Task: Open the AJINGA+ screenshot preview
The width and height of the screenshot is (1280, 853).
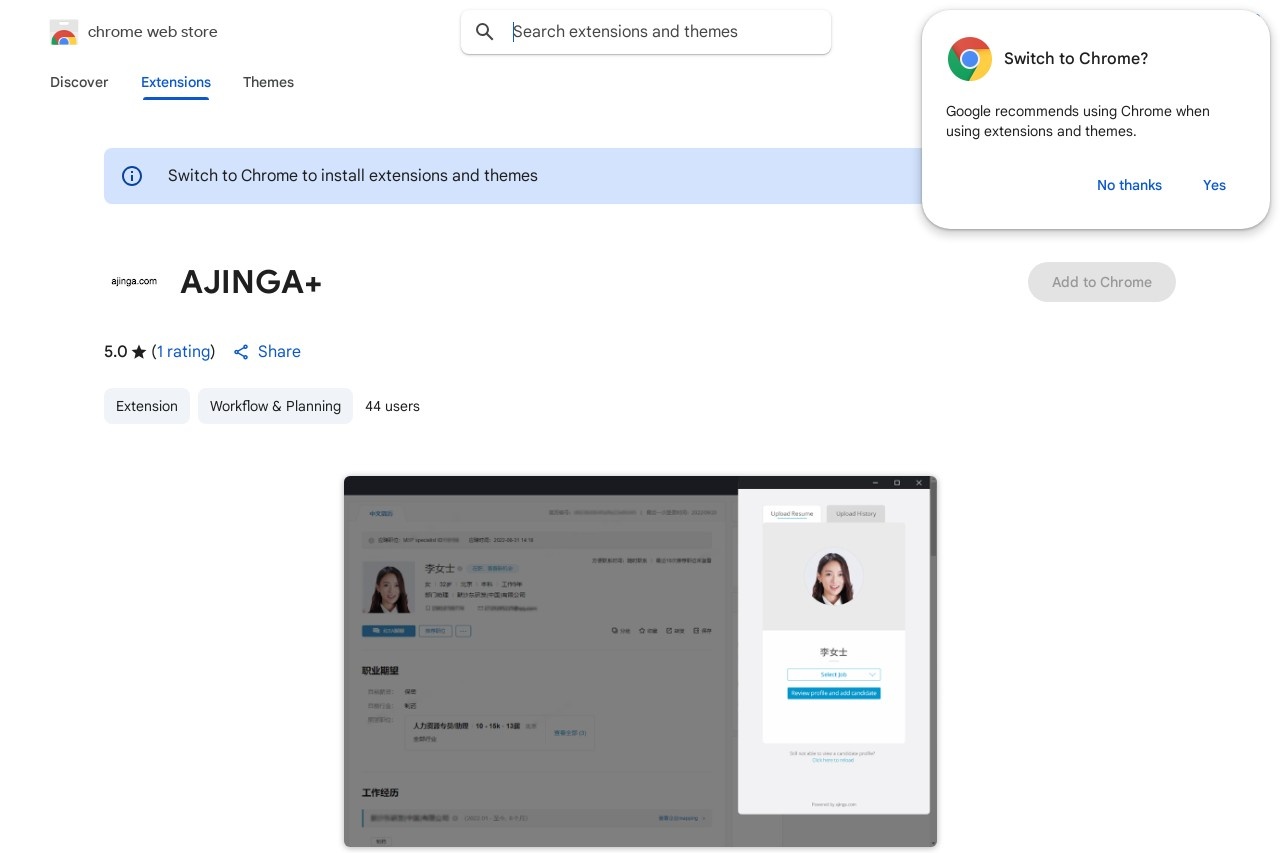Action: pos(640,661)
